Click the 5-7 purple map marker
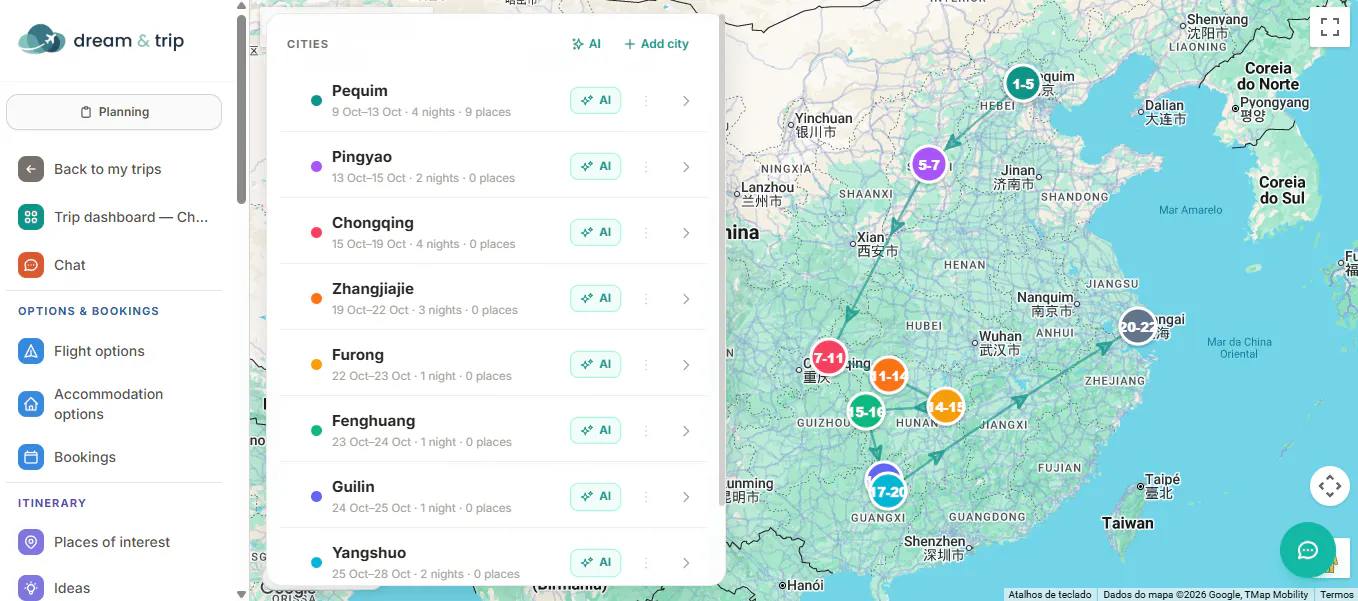The height and width of the screenshot is (601, 1358). (x=929, y=165)
